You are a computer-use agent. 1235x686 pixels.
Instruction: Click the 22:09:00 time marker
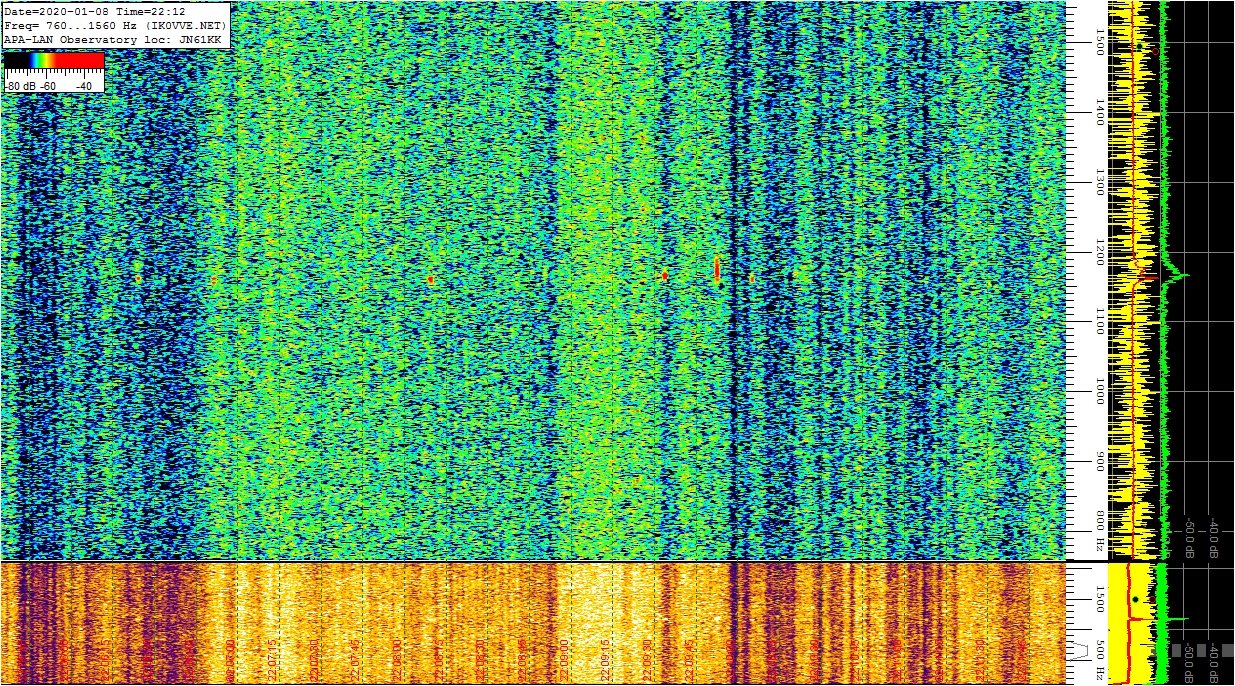565,660
